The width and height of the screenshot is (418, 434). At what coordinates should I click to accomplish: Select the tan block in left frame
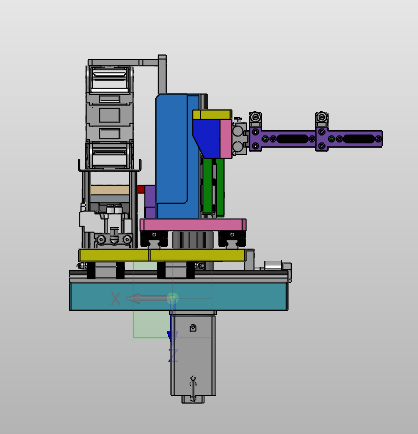(109, 190)
